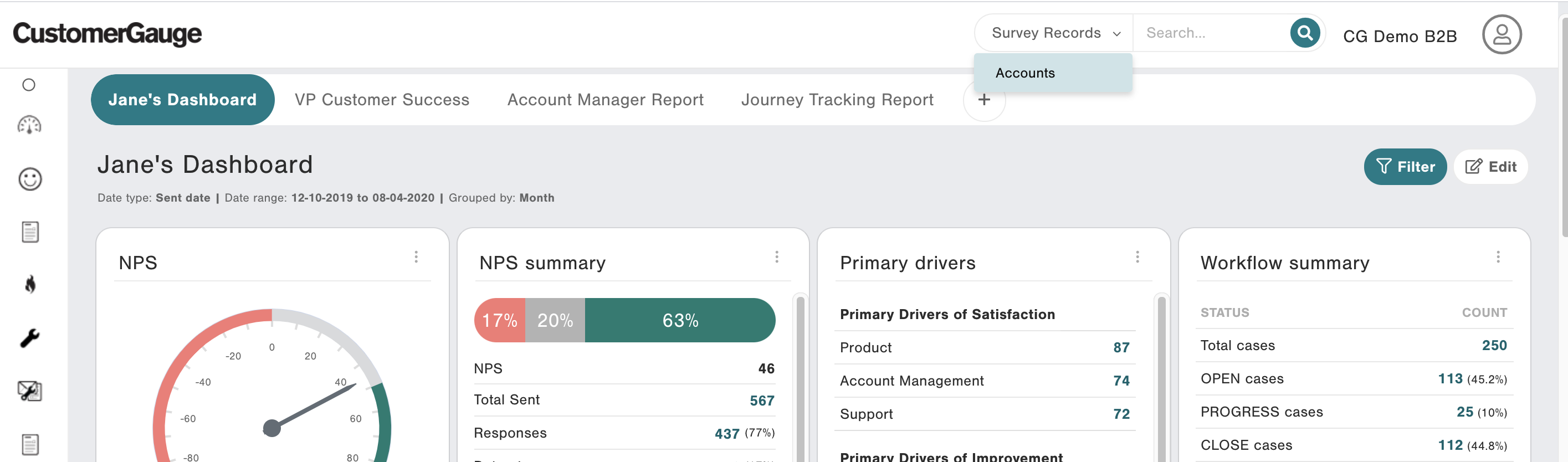Click the Filter button
This screenshot has height=462, width=1568.
[1405, 167]
